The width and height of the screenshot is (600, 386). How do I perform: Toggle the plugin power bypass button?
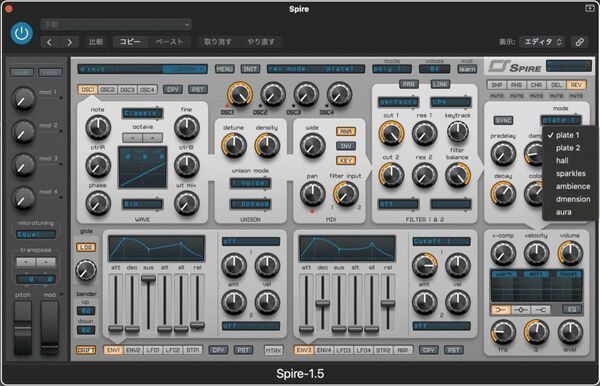click(21, 33)
